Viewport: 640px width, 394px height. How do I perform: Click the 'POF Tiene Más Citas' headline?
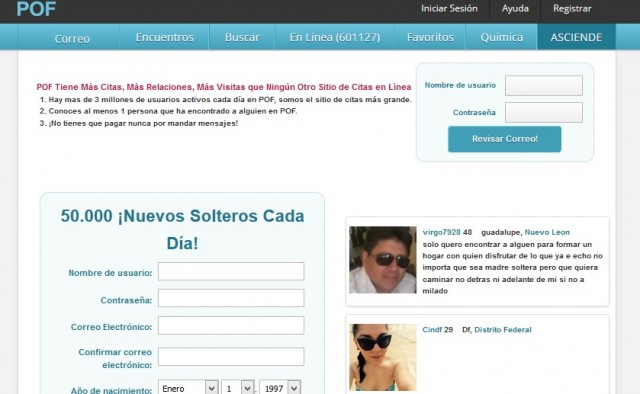pos(224,87)
